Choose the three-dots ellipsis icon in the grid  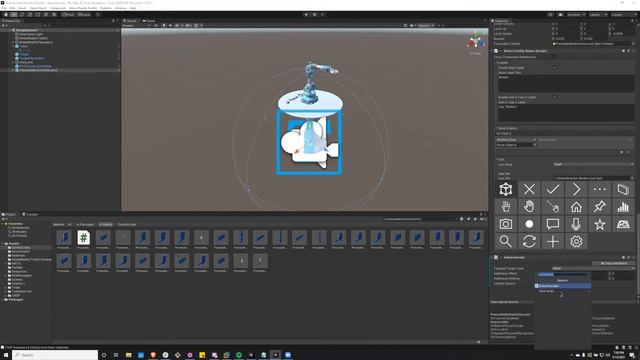pyautogui.click(x=600, y=189)
